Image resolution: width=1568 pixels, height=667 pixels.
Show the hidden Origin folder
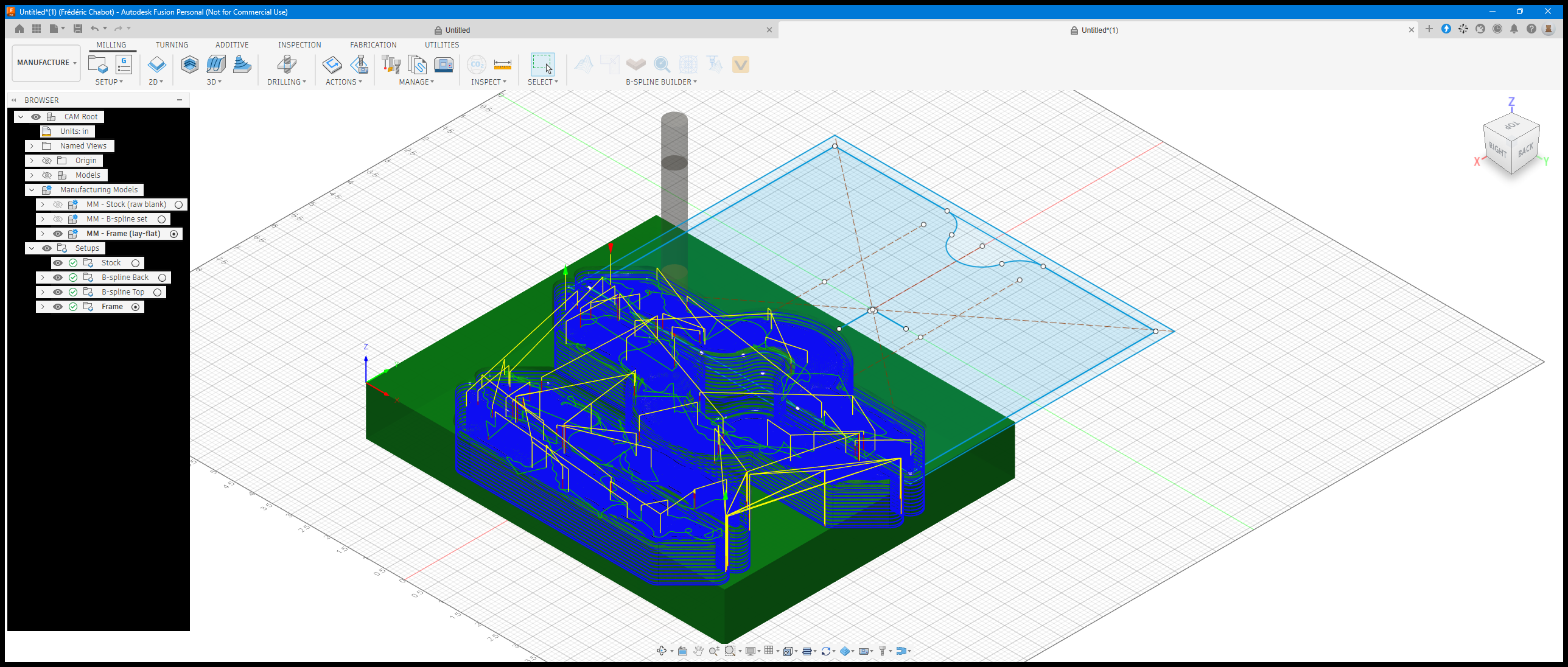[x=47, y=161]
